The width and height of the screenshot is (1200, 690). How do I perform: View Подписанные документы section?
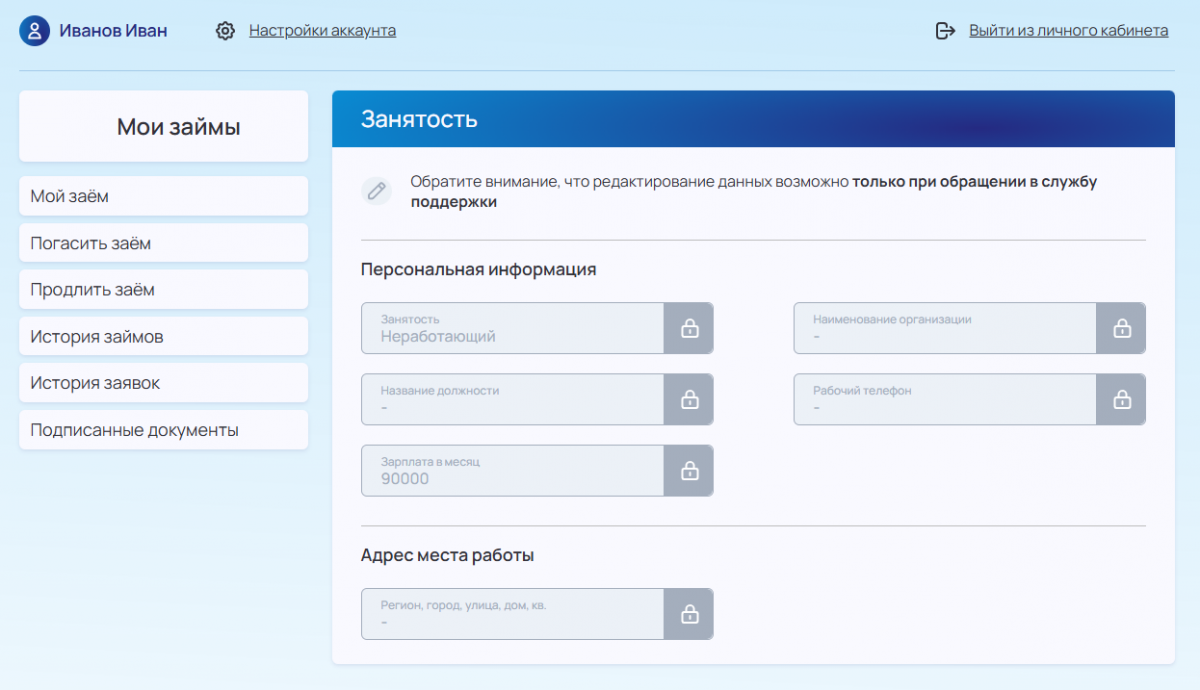(164, 430)
